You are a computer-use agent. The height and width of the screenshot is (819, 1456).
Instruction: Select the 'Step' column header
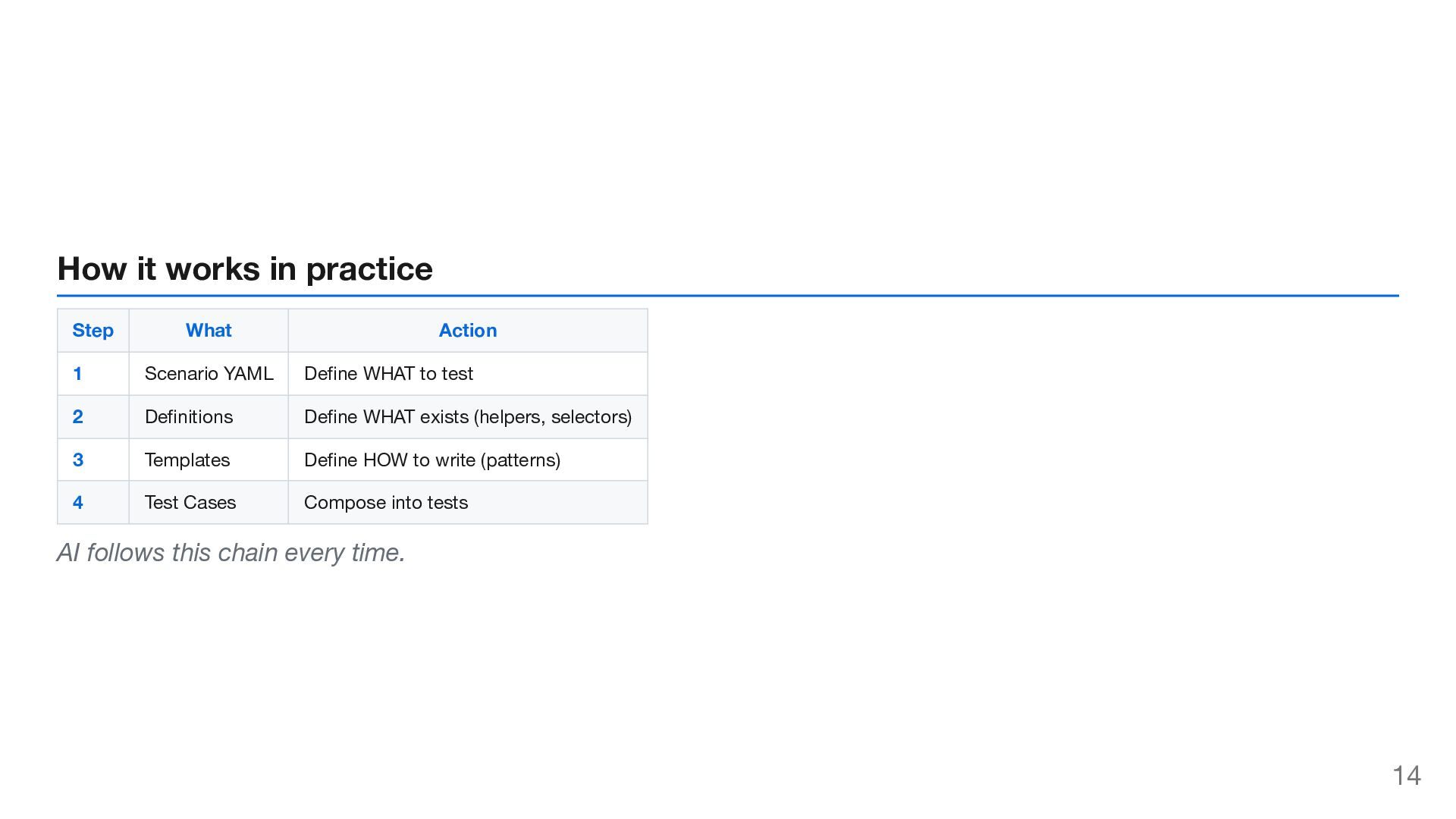(x=93, y=331)
